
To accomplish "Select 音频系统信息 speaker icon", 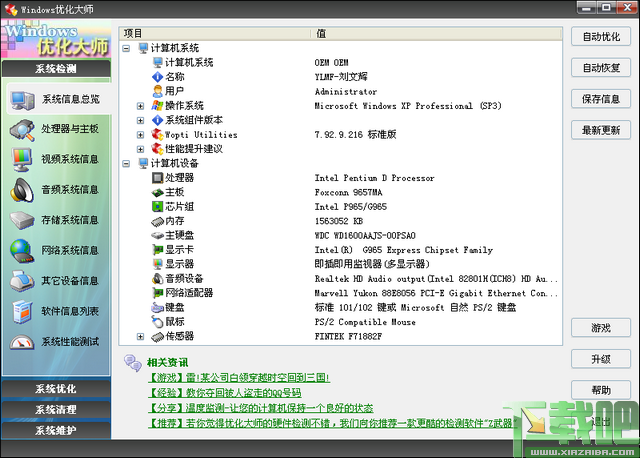I will point(22,190).
